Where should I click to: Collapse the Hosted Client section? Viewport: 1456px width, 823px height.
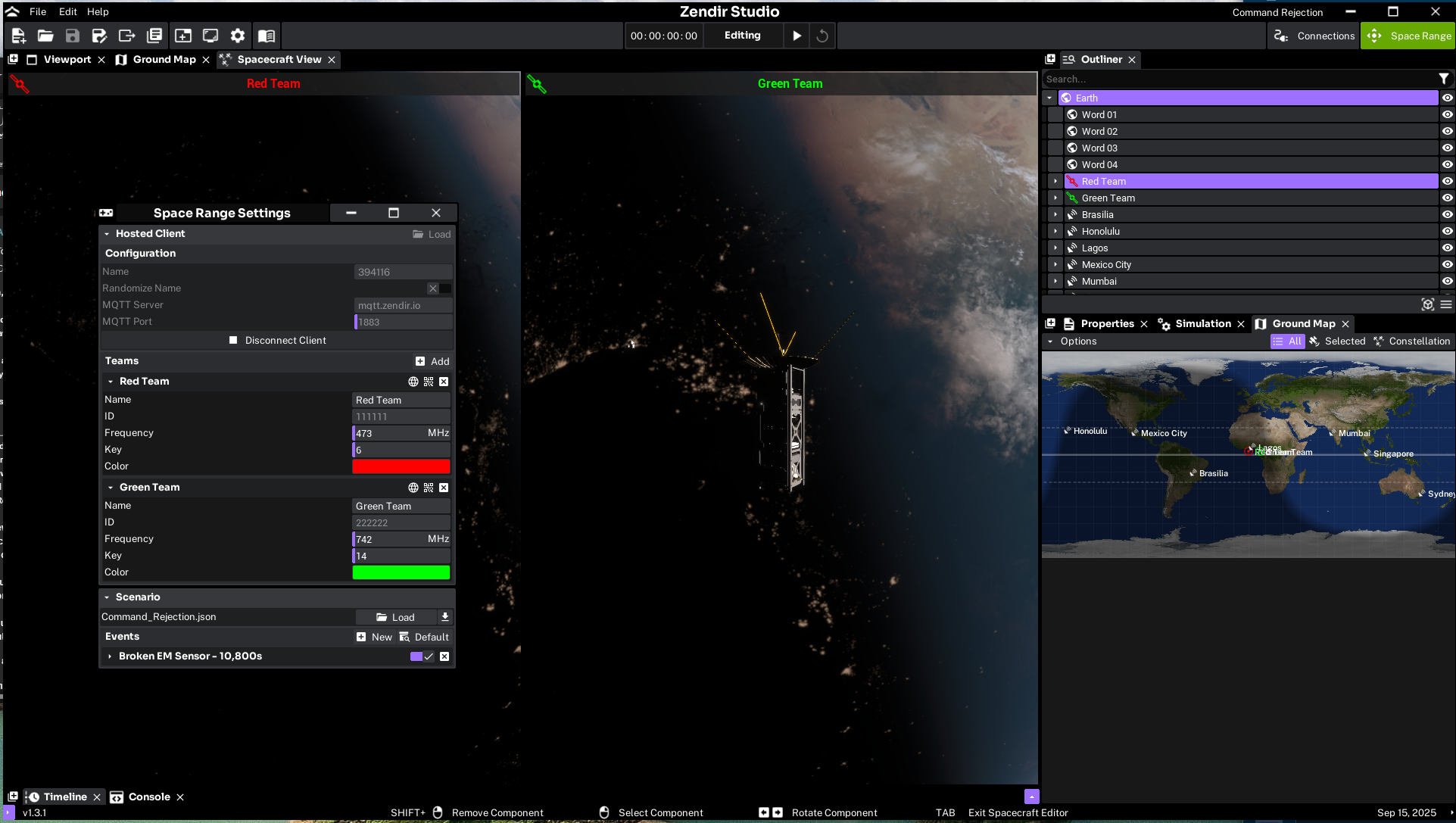click(107, 234)
